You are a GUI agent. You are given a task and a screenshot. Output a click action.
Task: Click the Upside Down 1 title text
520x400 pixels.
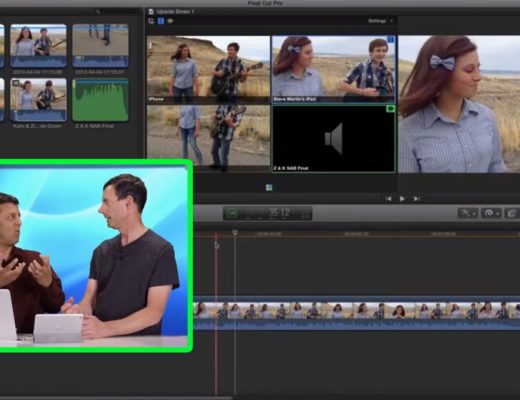click(x=176, y=12)
